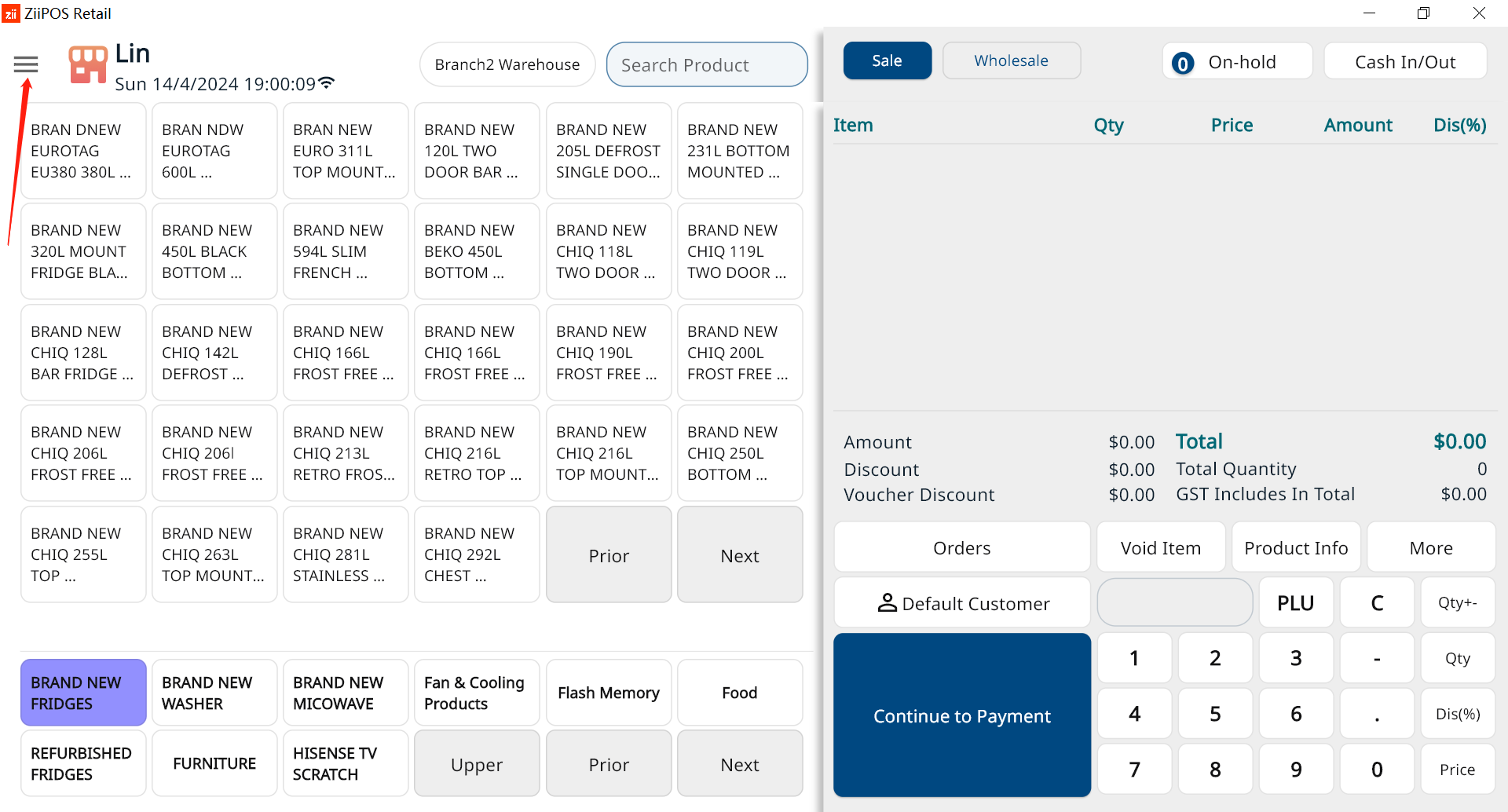The width and height of the screenshot is (1508, 812).
Task: Select BRAND NEW MICOWAVE category
Action: tap(346, 693)
